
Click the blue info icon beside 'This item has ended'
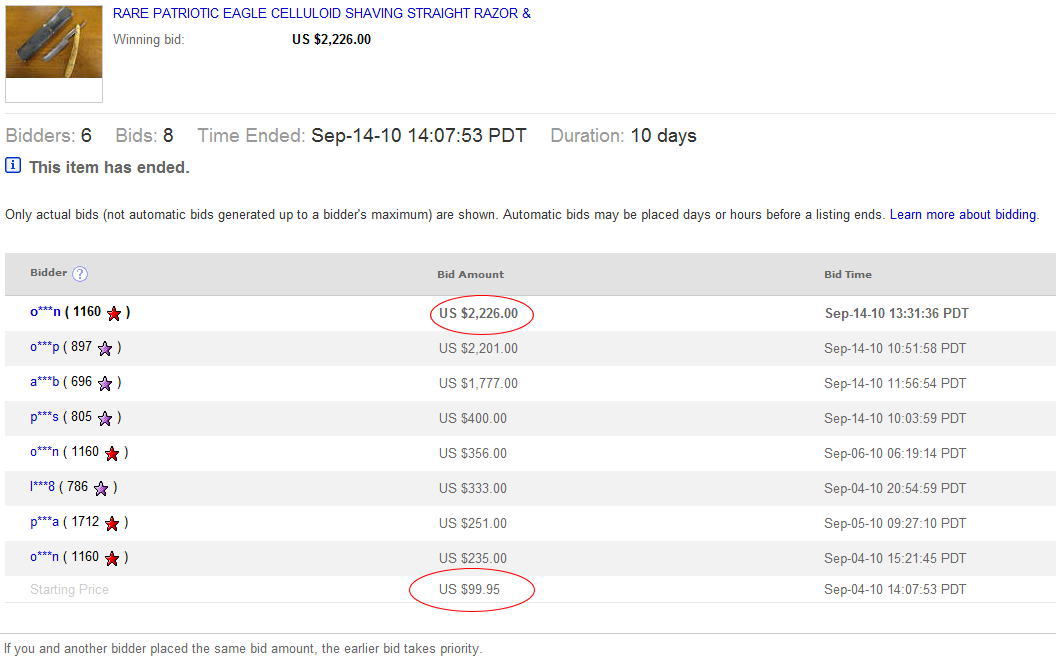(x=14, y=166)
